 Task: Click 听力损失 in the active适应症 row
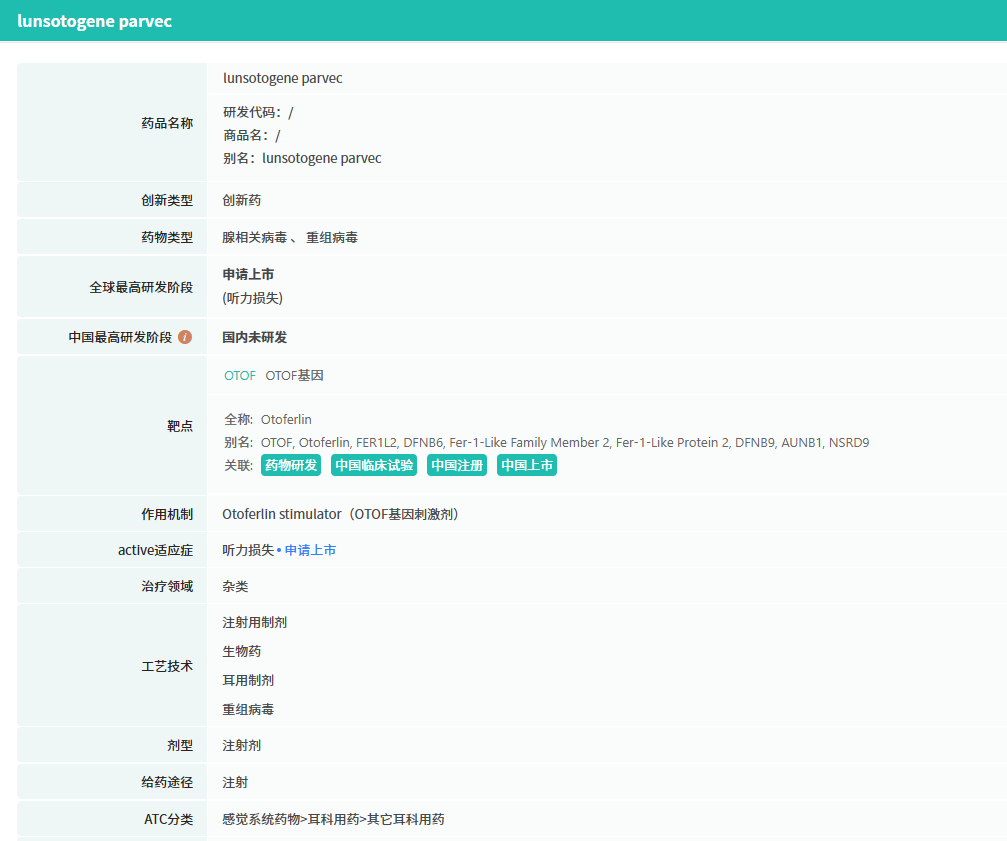(x=247, y=551)
